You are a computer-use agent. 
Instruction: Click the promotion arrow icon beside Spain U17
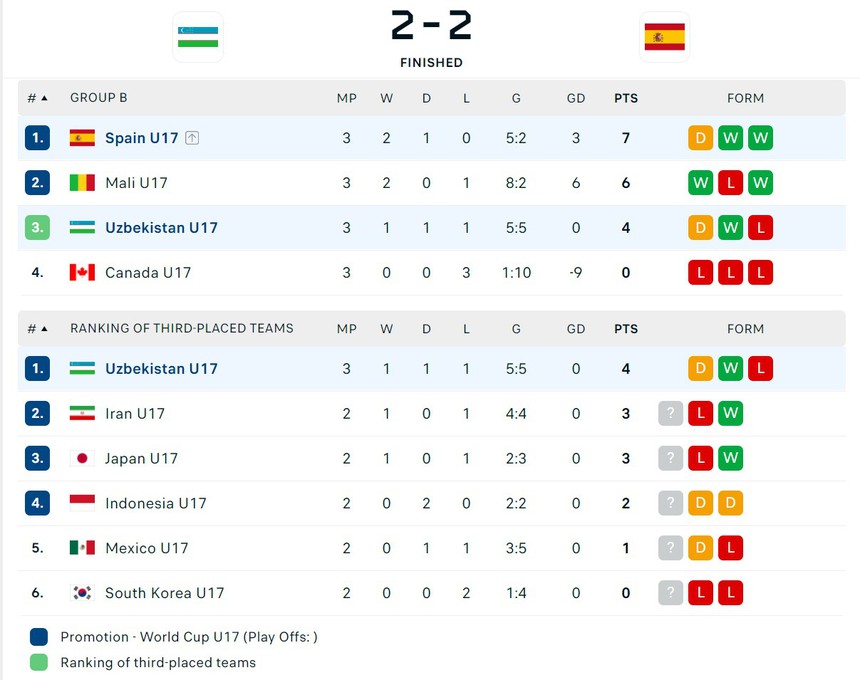coord(192,138)
